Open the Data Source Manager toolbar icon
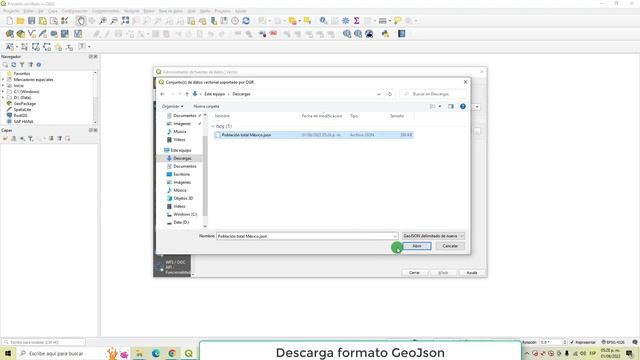The height and width of the screenshot is (360, 640). pyautogui.click(x=9, y=34)
